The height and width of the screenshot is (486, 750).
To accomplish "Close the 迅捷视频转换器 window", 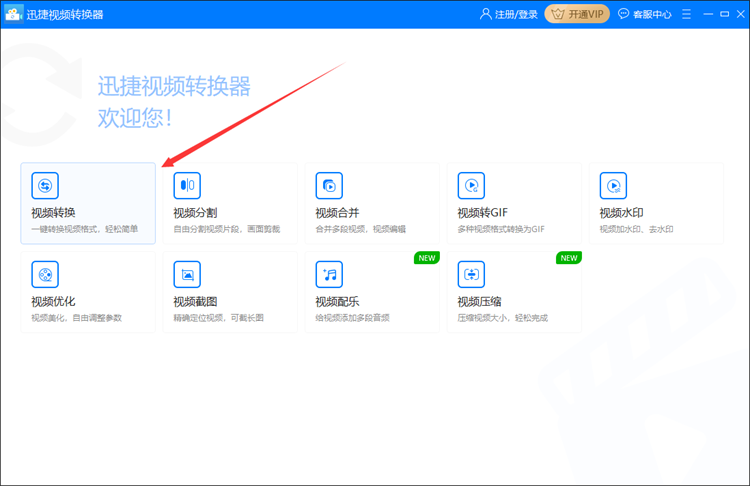I will [x=740, y=14].
